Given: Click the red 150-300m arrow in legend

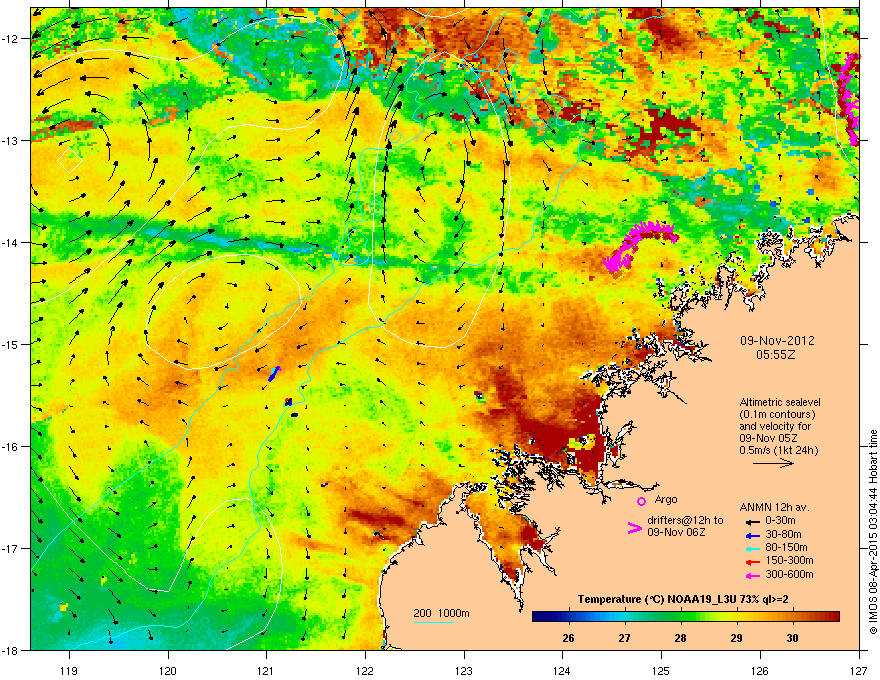Looking at the screenshot, I should pos(751,561).
